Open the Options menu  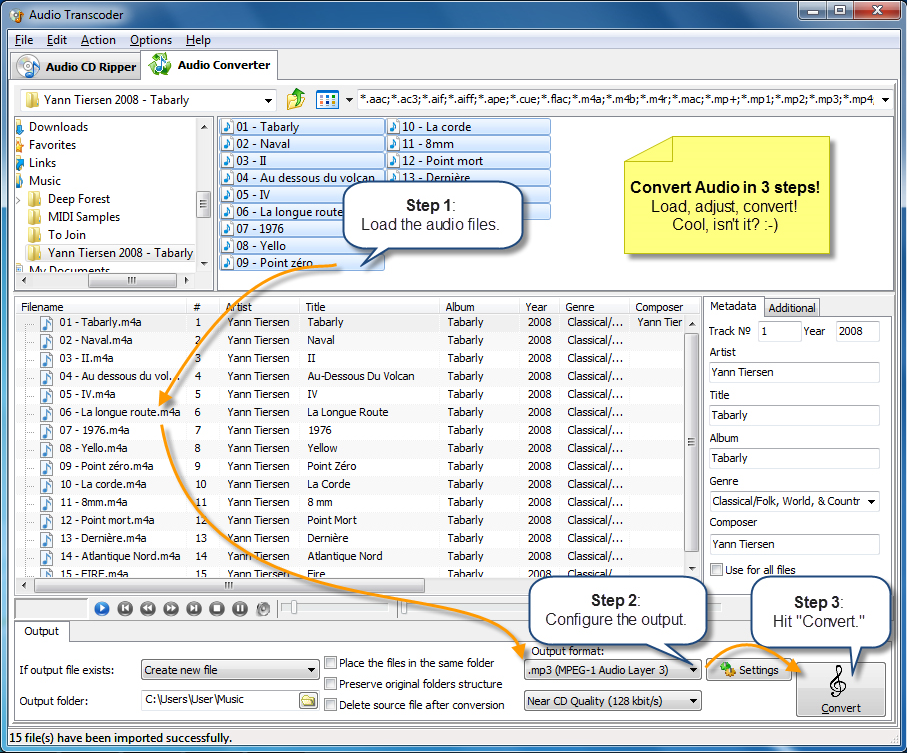click(x=151, y=40)
